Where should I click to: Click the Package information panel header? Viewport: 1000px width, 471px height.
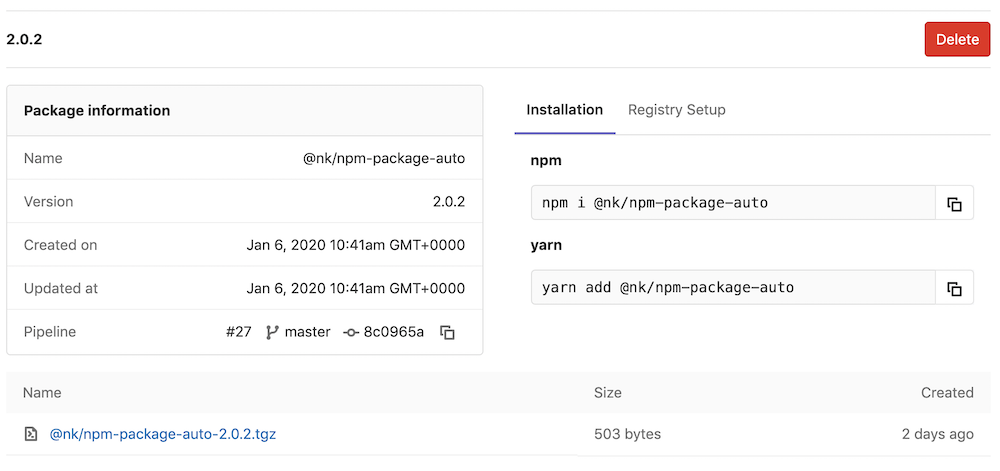click(245, 110)
